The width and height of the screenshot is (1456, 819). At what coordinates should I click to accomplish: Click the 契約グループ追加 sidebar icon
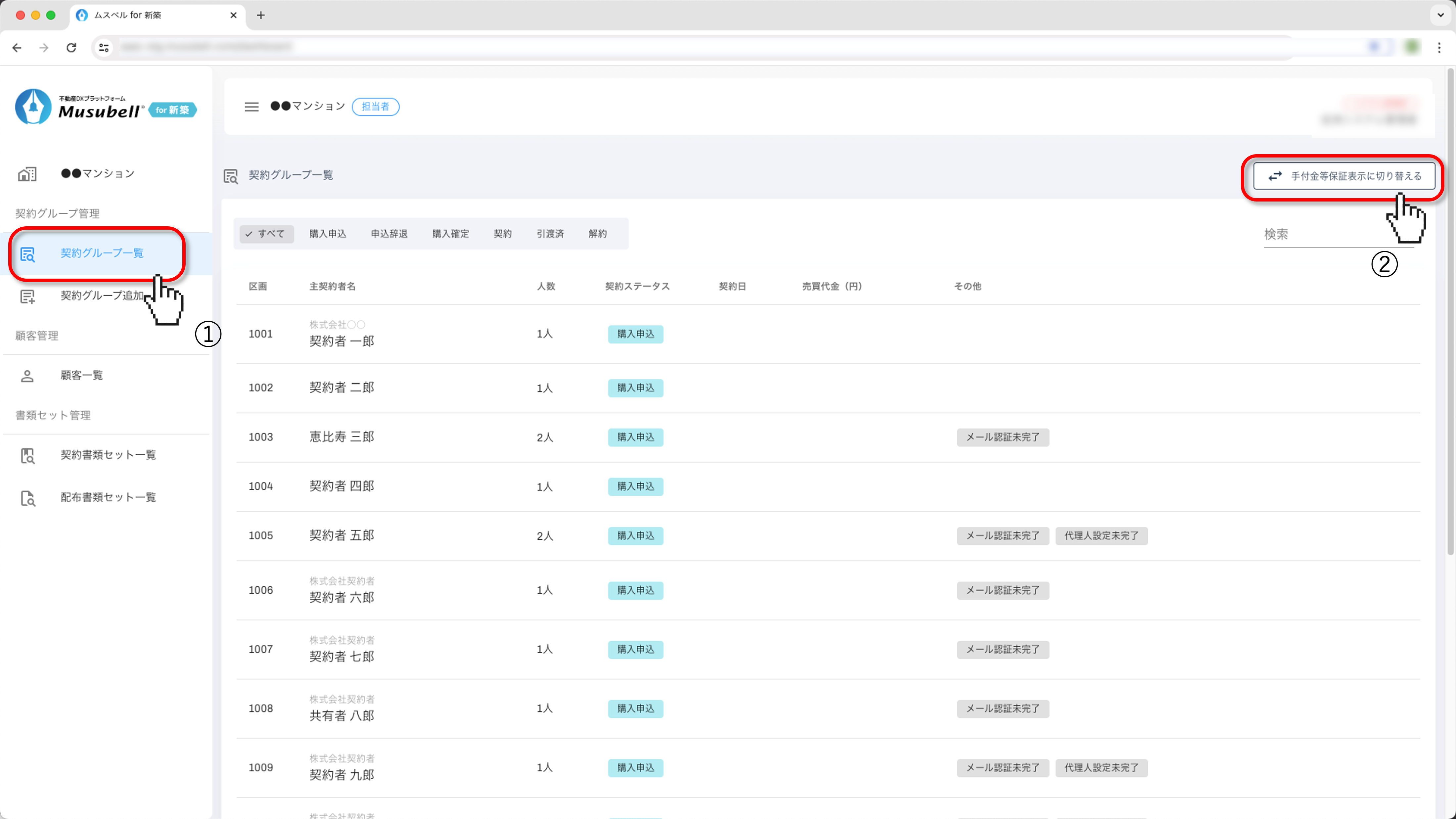[27, 296]
